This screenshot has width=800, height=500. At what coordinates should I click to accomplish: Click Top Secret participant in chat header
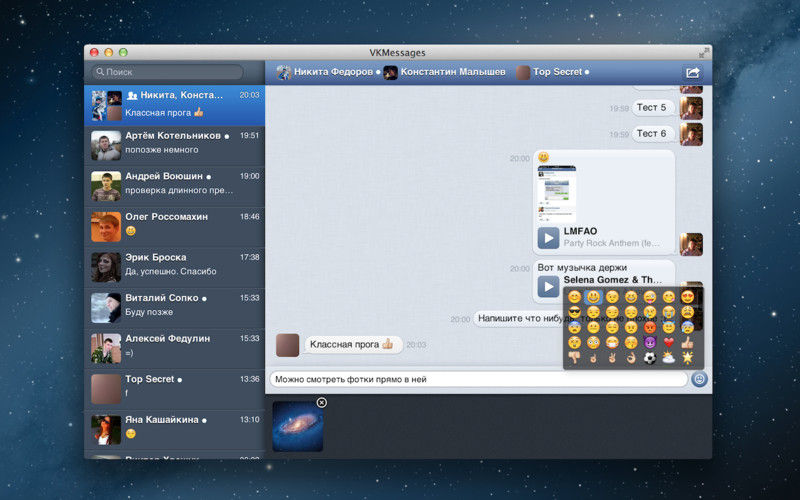click(x=552, y=72)
